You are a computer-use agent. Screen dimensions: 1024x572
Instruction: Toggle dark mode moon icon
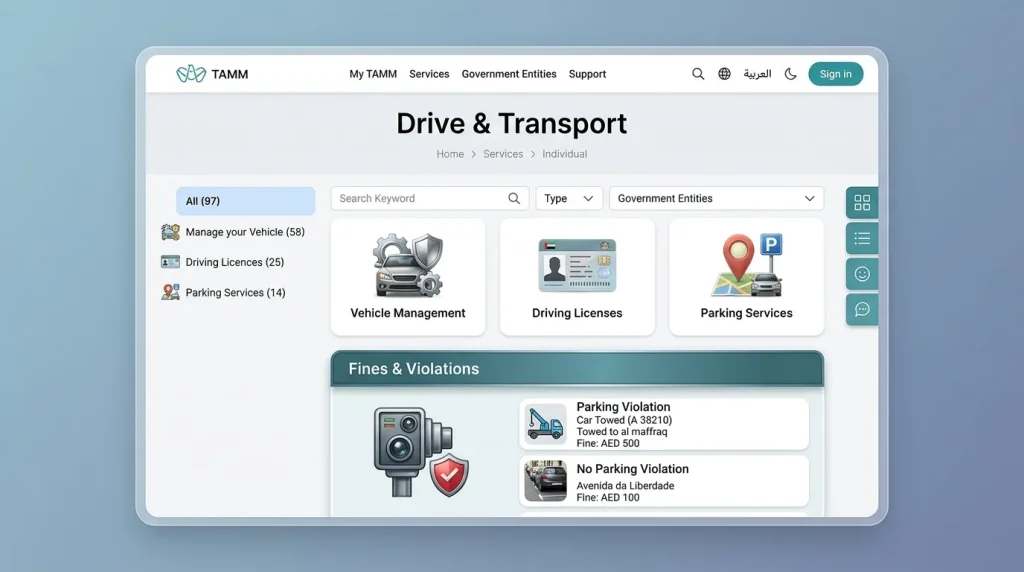[x=790, y=74]
